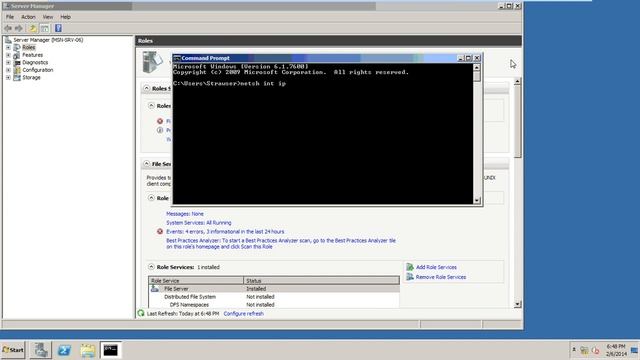This screenshot has width=640, height=360.
Task: Collapse the Role Services section chevron
Action: coord(151,267)
